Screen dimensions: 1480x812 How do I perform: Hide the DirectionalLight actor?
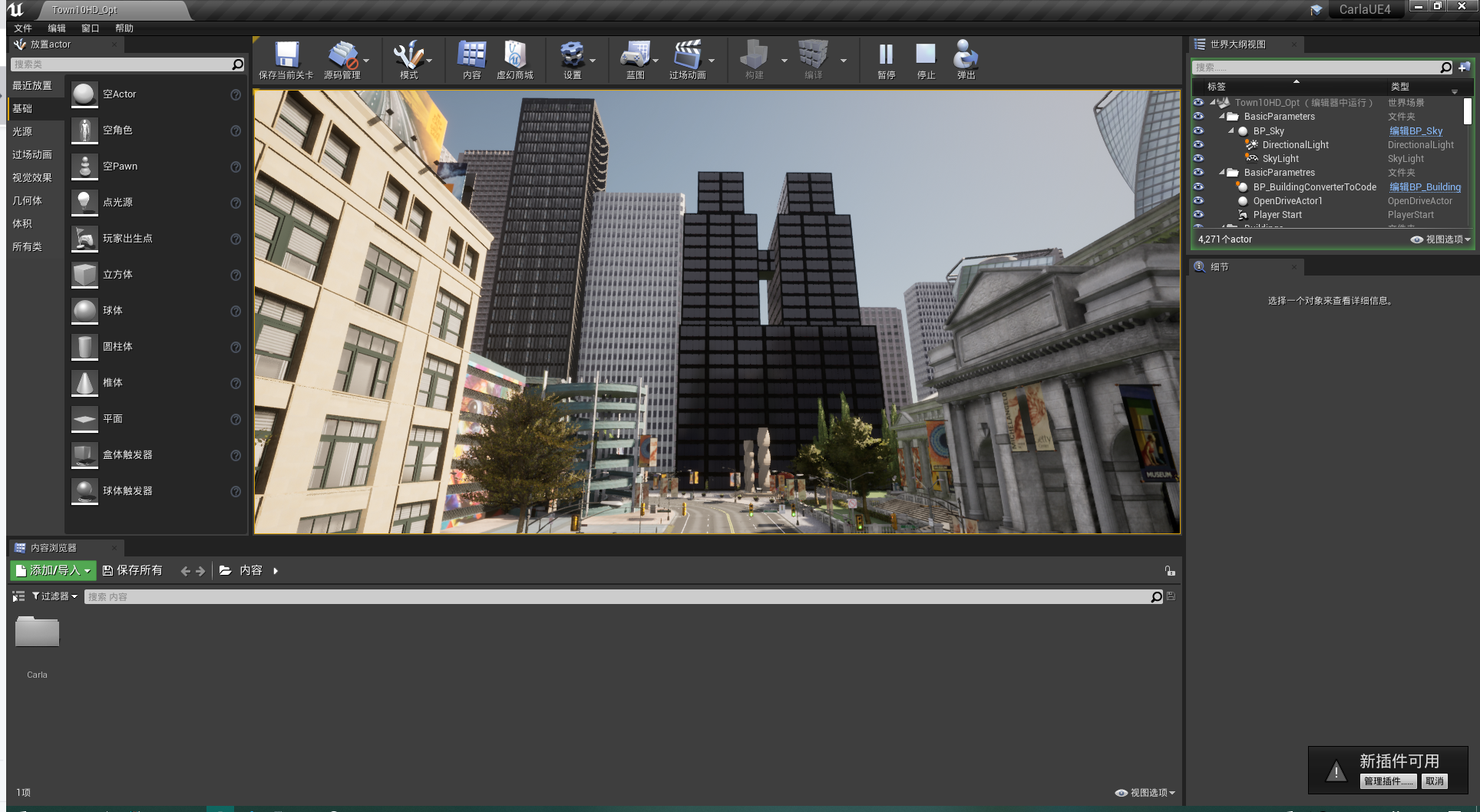1198,144
